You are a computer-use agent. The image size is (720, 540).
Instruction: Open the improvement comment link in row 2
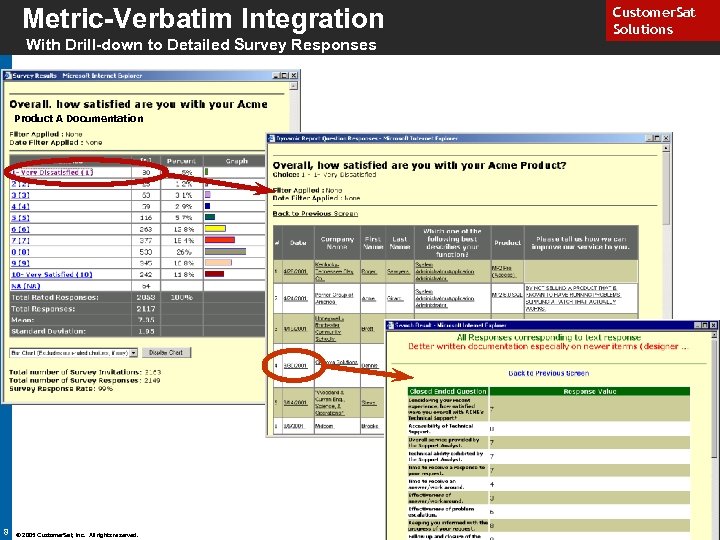tap(573, 298)
